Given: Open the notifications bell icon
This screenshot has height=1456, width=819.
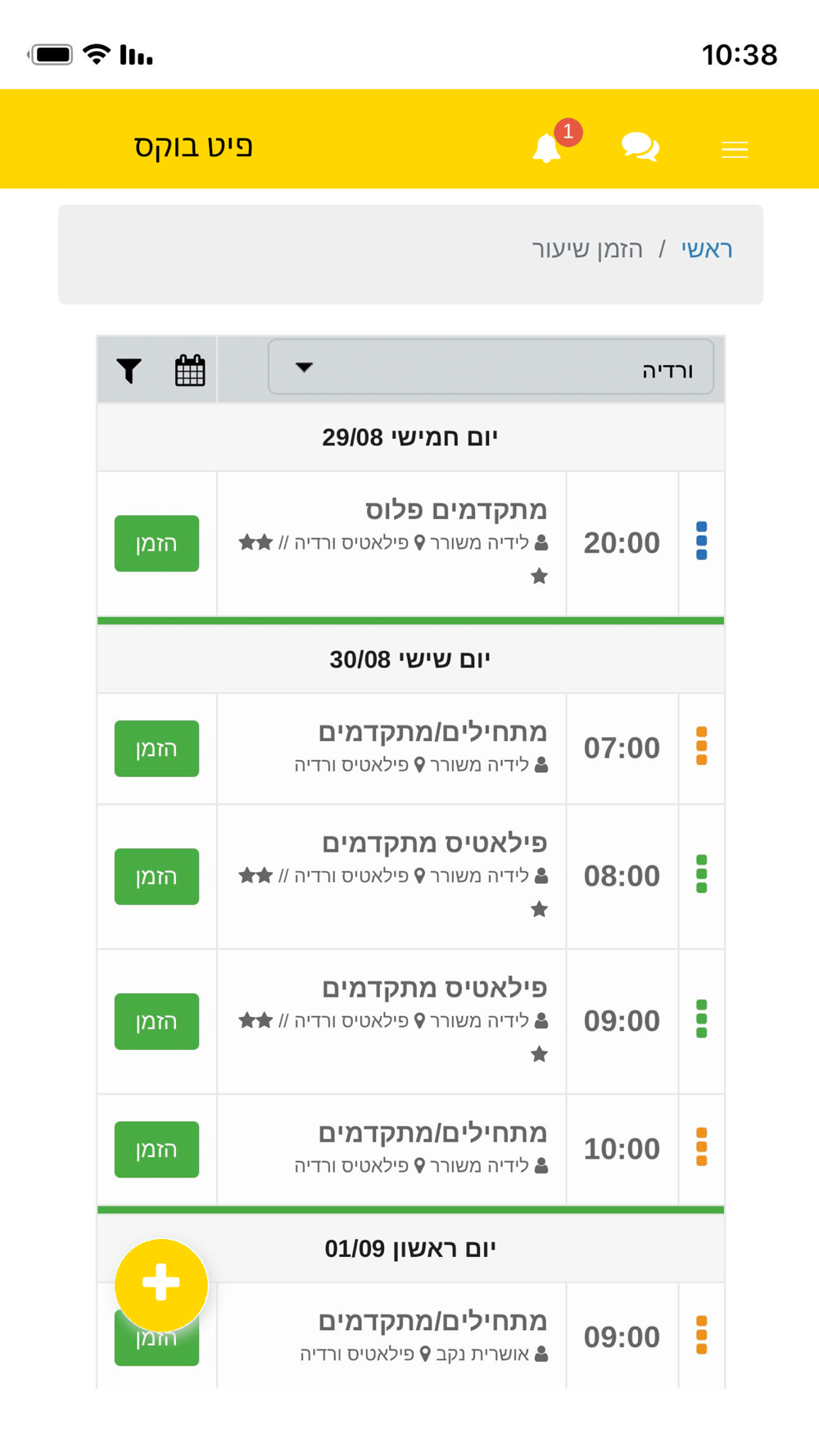Looking at the screenshot, I should 547,148.
